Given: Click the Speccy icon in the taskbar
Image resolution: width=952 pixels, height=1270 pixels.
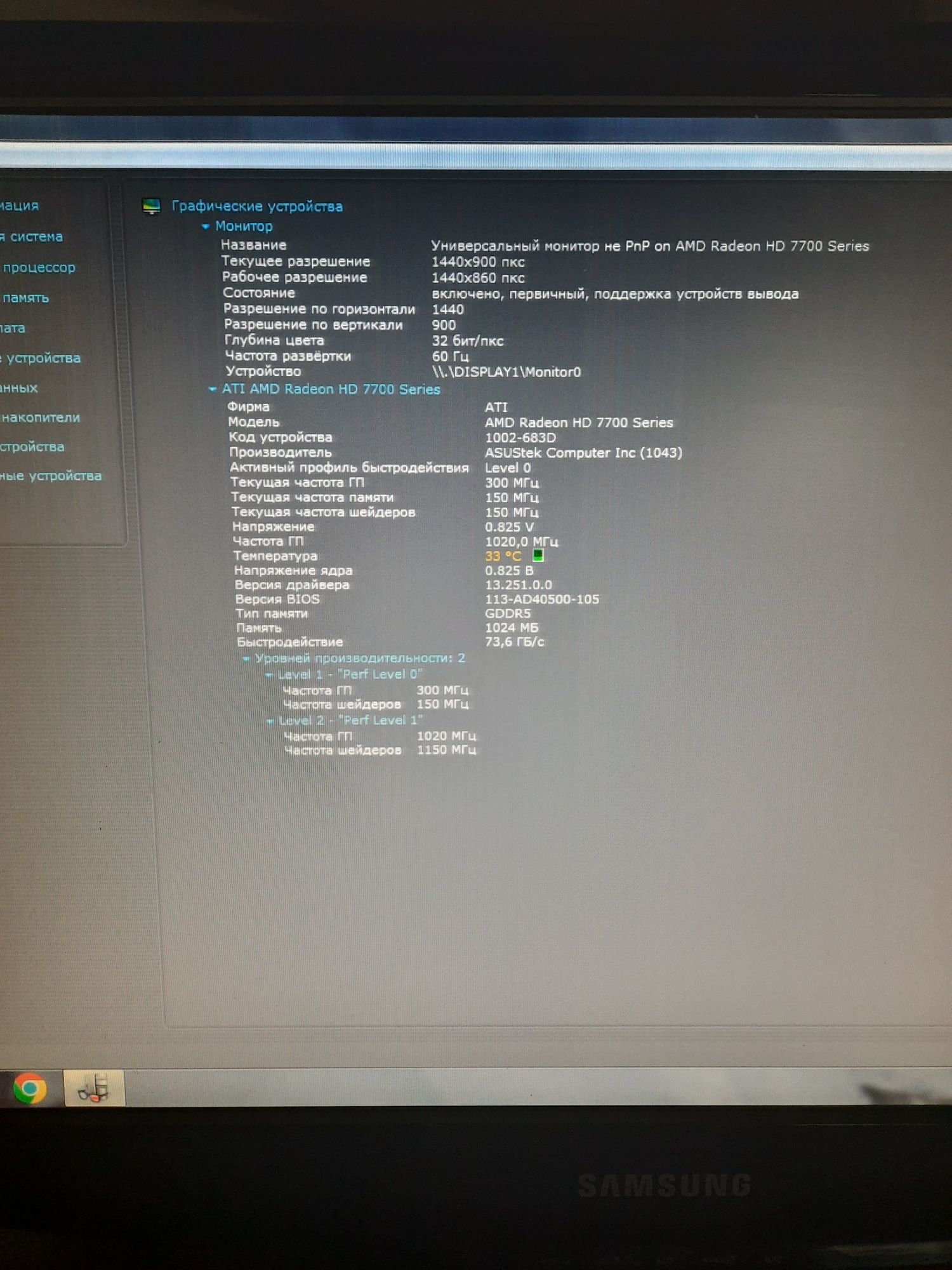Looking at the screenshot, I should click(x=95, y=1088).
